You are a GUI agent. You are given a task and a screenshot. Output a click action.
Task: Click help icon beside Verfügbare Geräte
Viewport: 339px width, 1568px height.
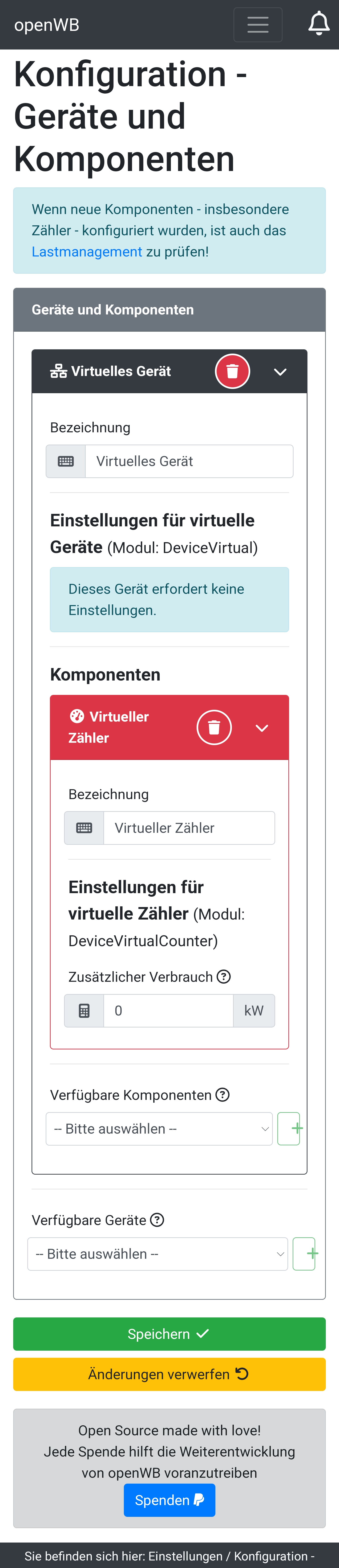tap(157, 1220)
